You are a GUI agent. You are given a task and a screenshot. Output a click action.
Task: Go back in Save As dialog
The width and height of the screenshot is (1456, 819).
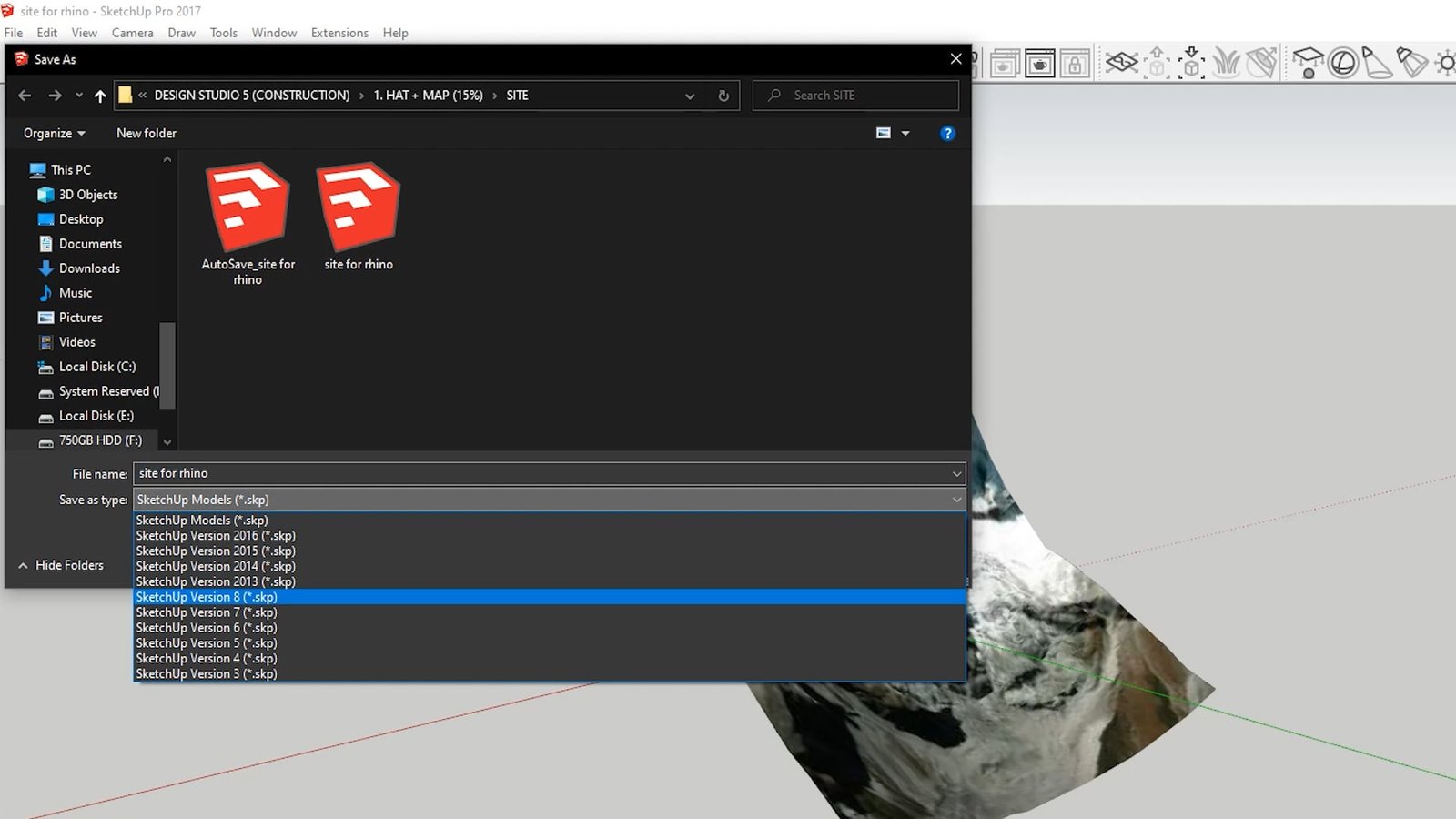tap(25, 96)
